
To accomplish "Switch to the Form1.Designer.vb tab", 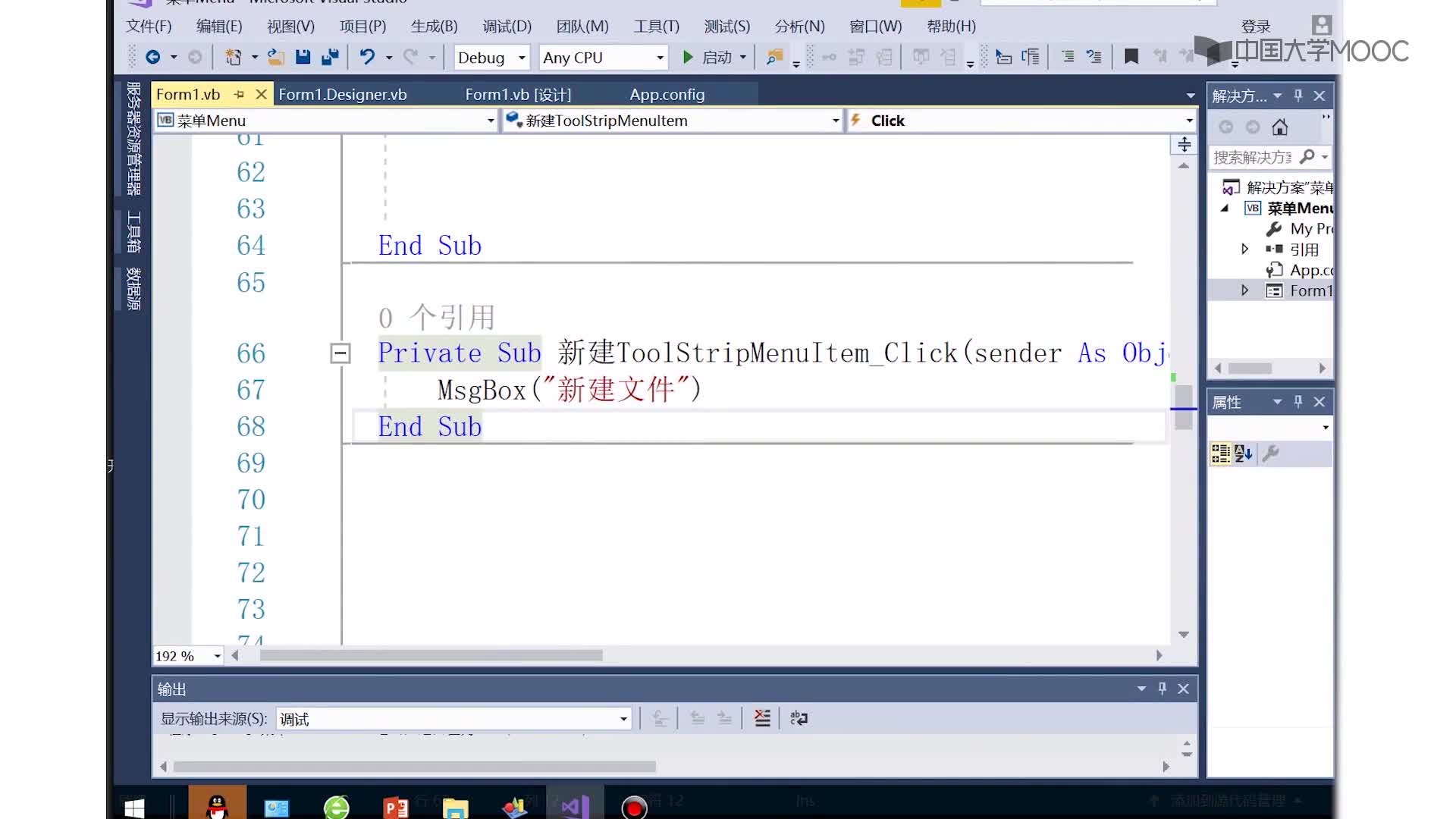I will coord(343,95).
